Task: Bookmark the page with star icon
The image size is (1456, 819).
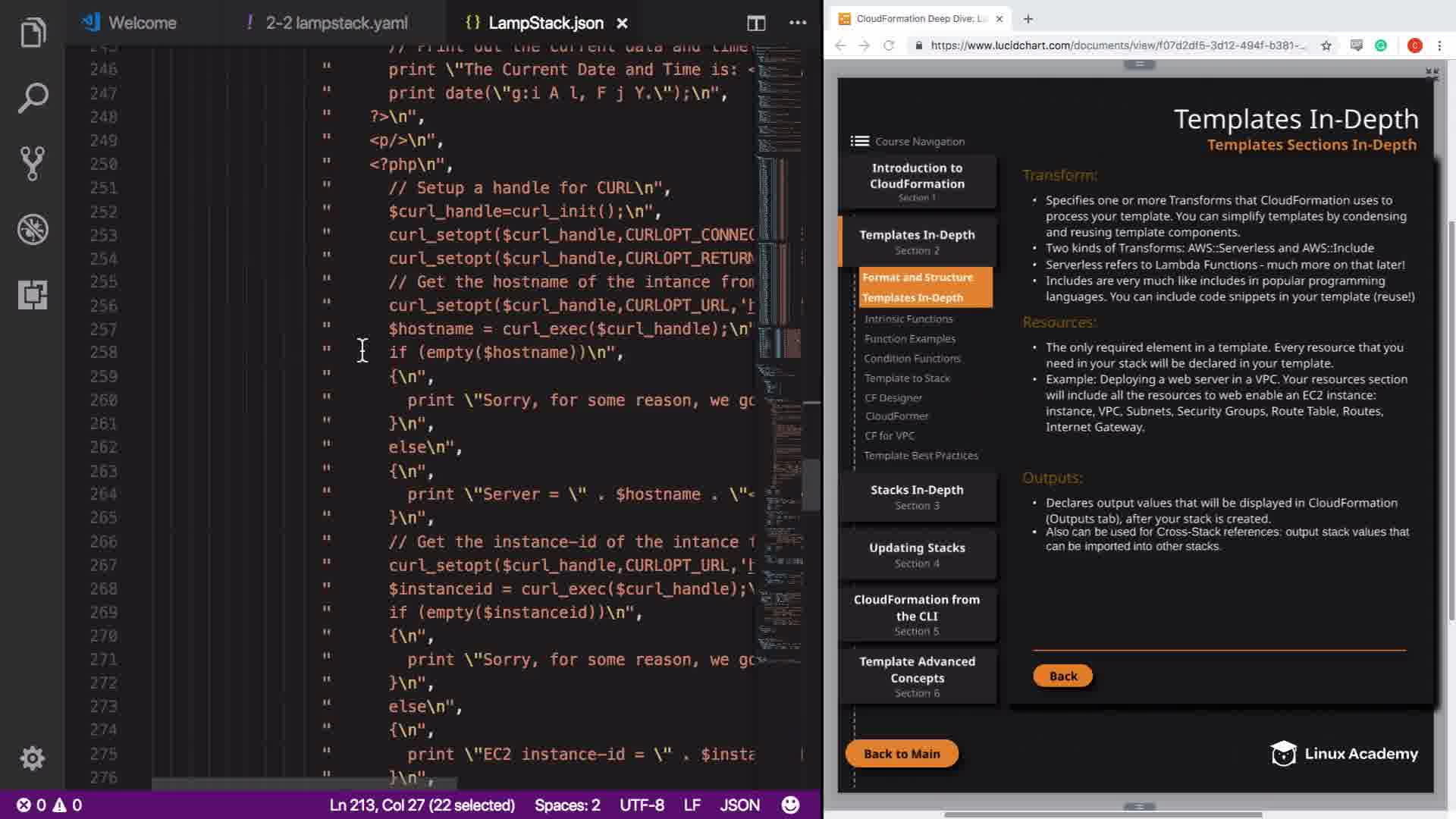Action: coord(1326,45)
